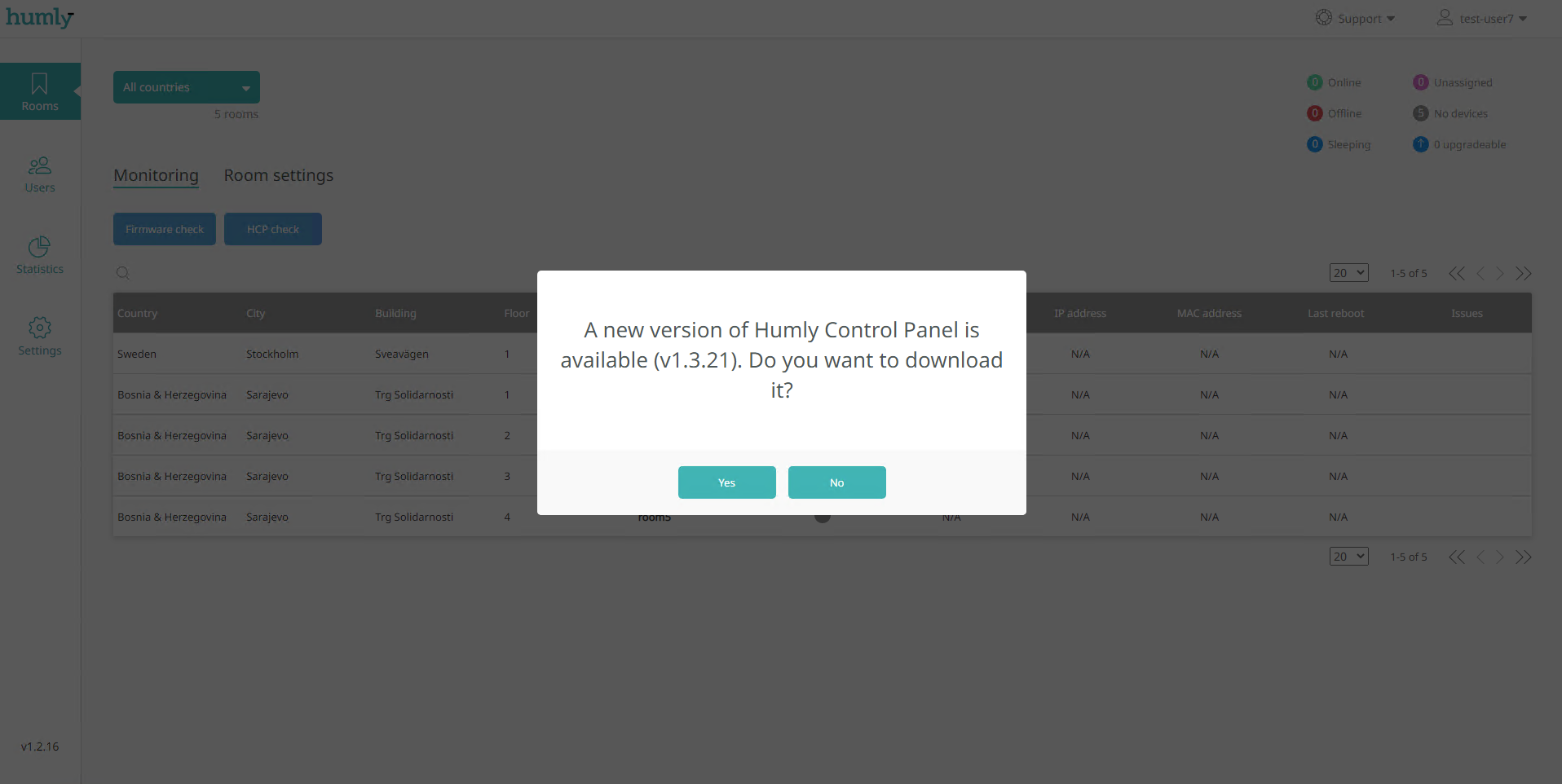Click the search magnifier icon

coord(123,273)
